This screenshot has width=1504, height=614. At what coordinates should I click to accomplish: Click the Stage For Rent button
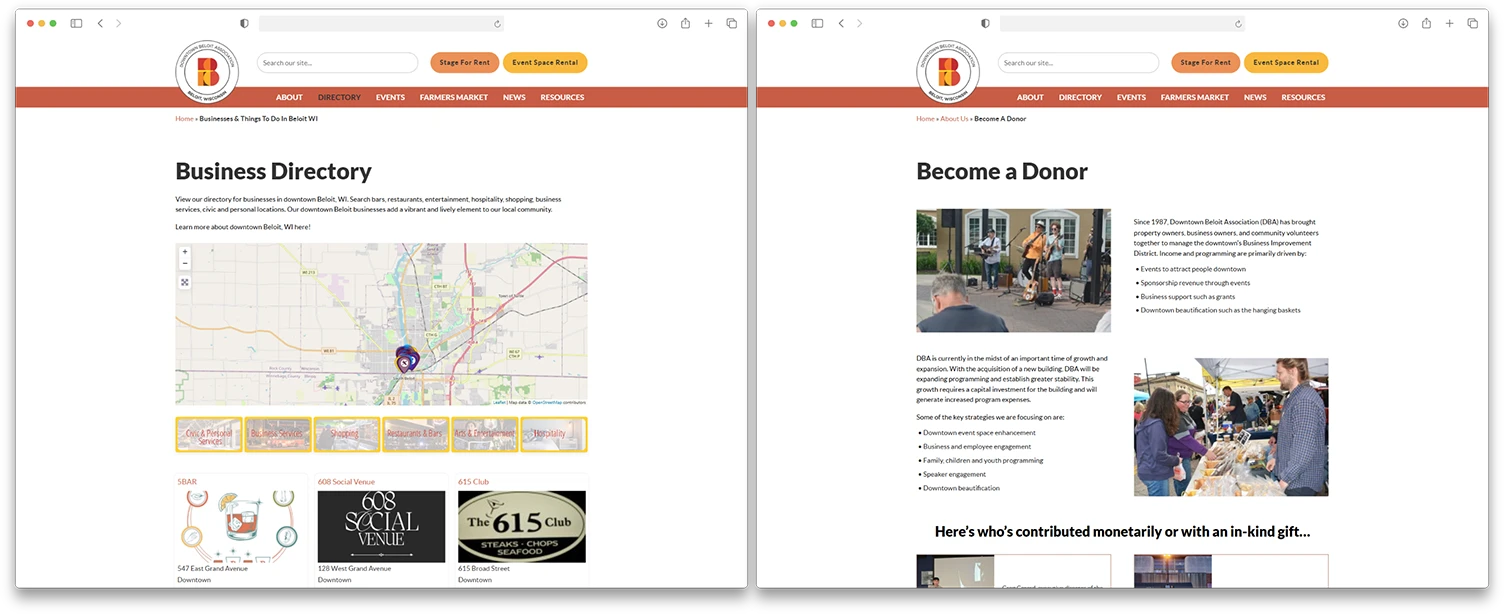[x=464, y=62]
